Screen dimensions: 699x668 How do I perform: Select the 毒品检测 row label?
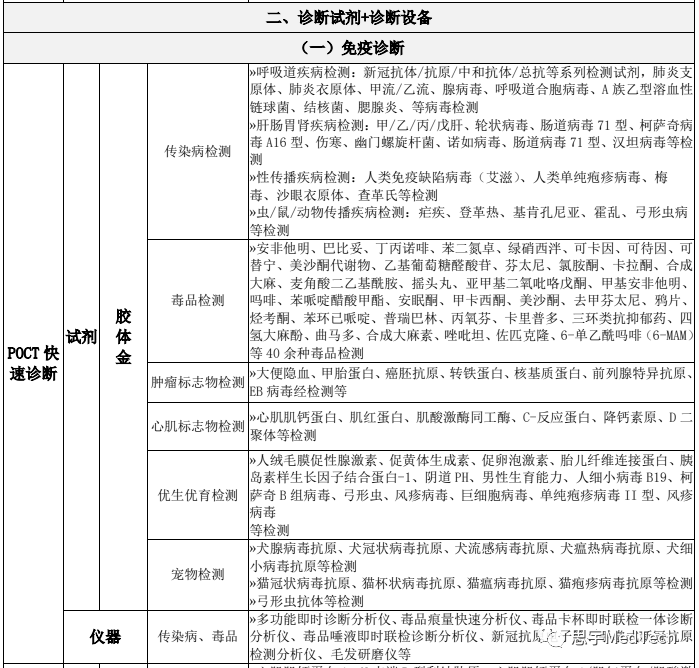point(197,300)
